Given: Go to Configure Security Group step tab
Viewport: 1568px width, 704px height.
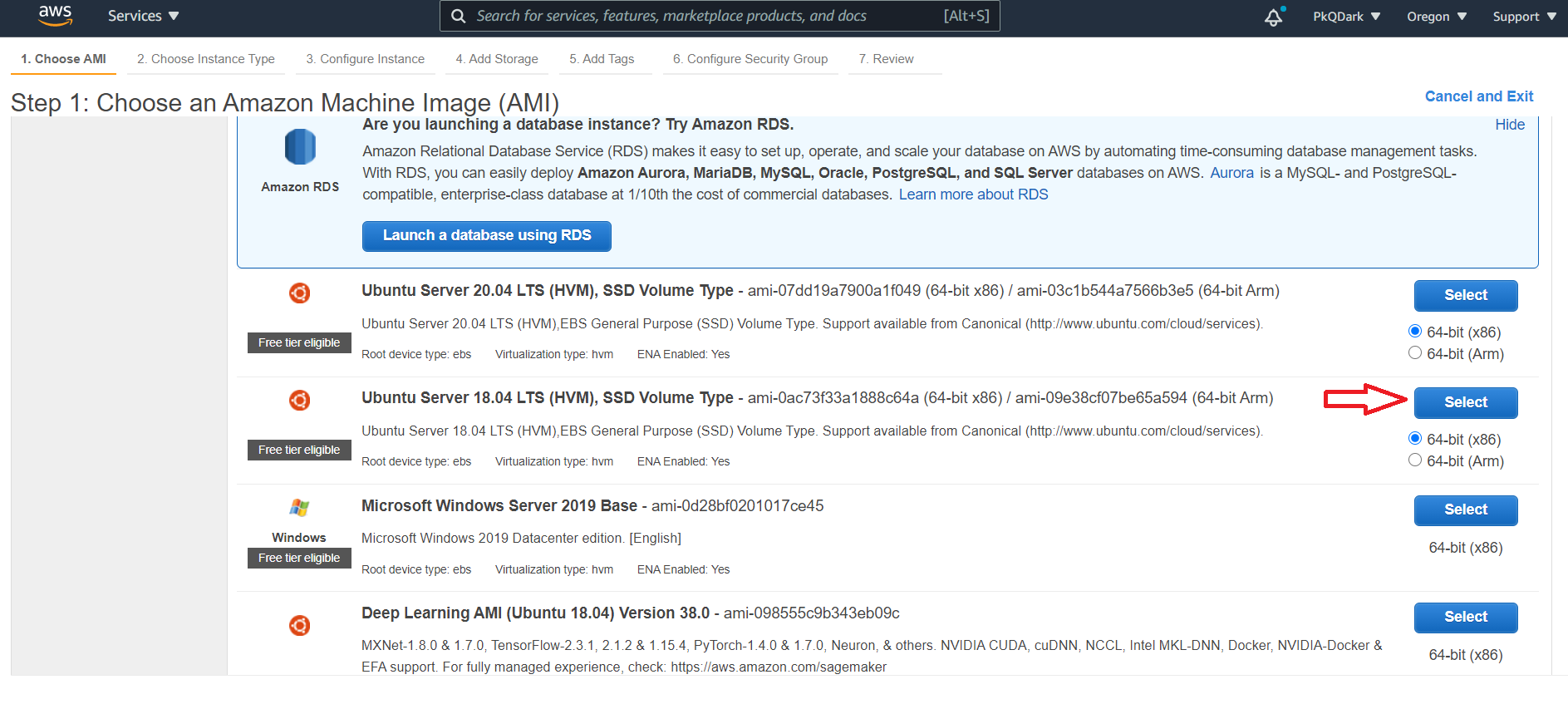Looking at the screenshot, I should pos(750,59).
